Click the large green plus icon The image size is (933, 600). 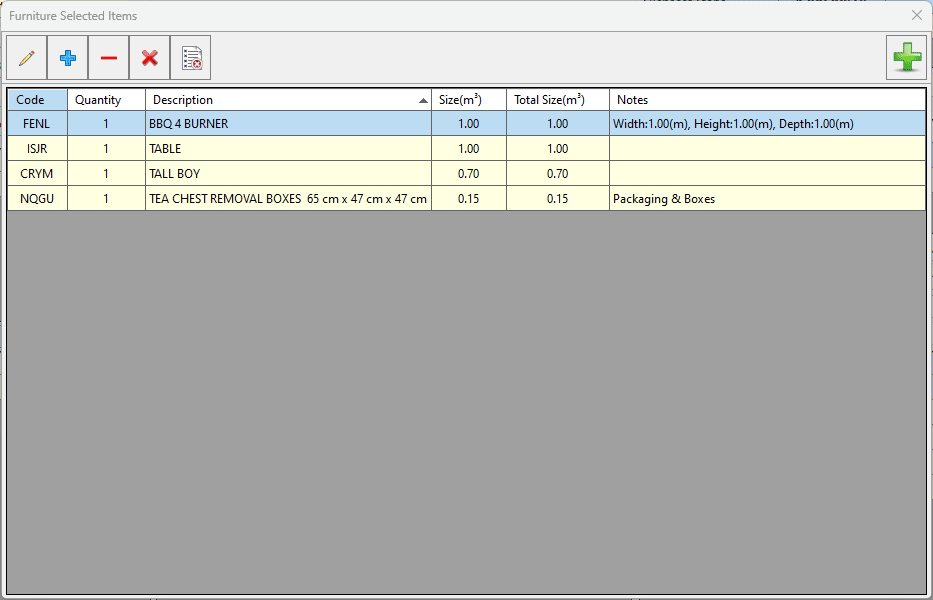coord(906,57)
